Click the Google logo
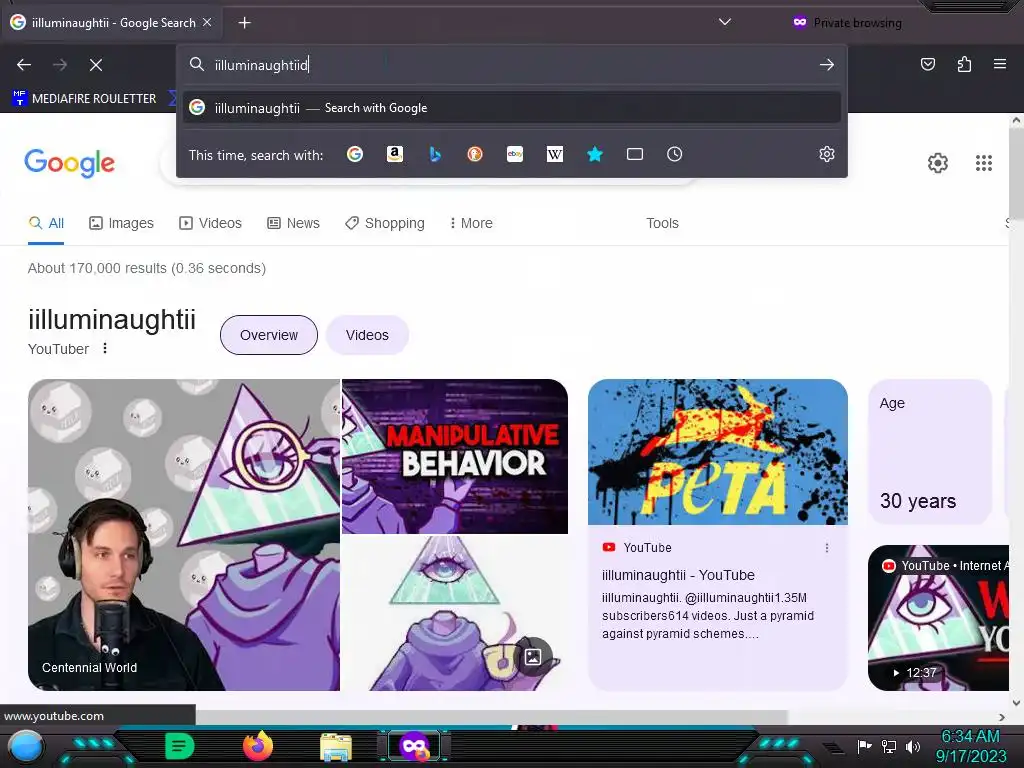Image resolution: width=1024 pixels, height=768 pixels. tap(69, 163)
